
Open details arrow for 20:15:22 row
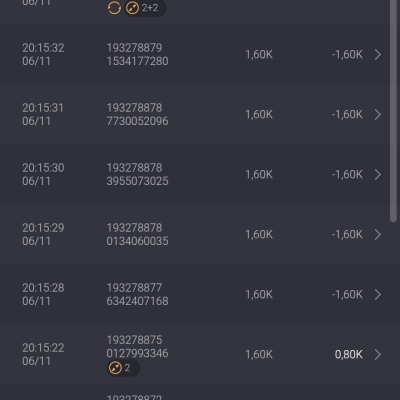click(378, 355)
